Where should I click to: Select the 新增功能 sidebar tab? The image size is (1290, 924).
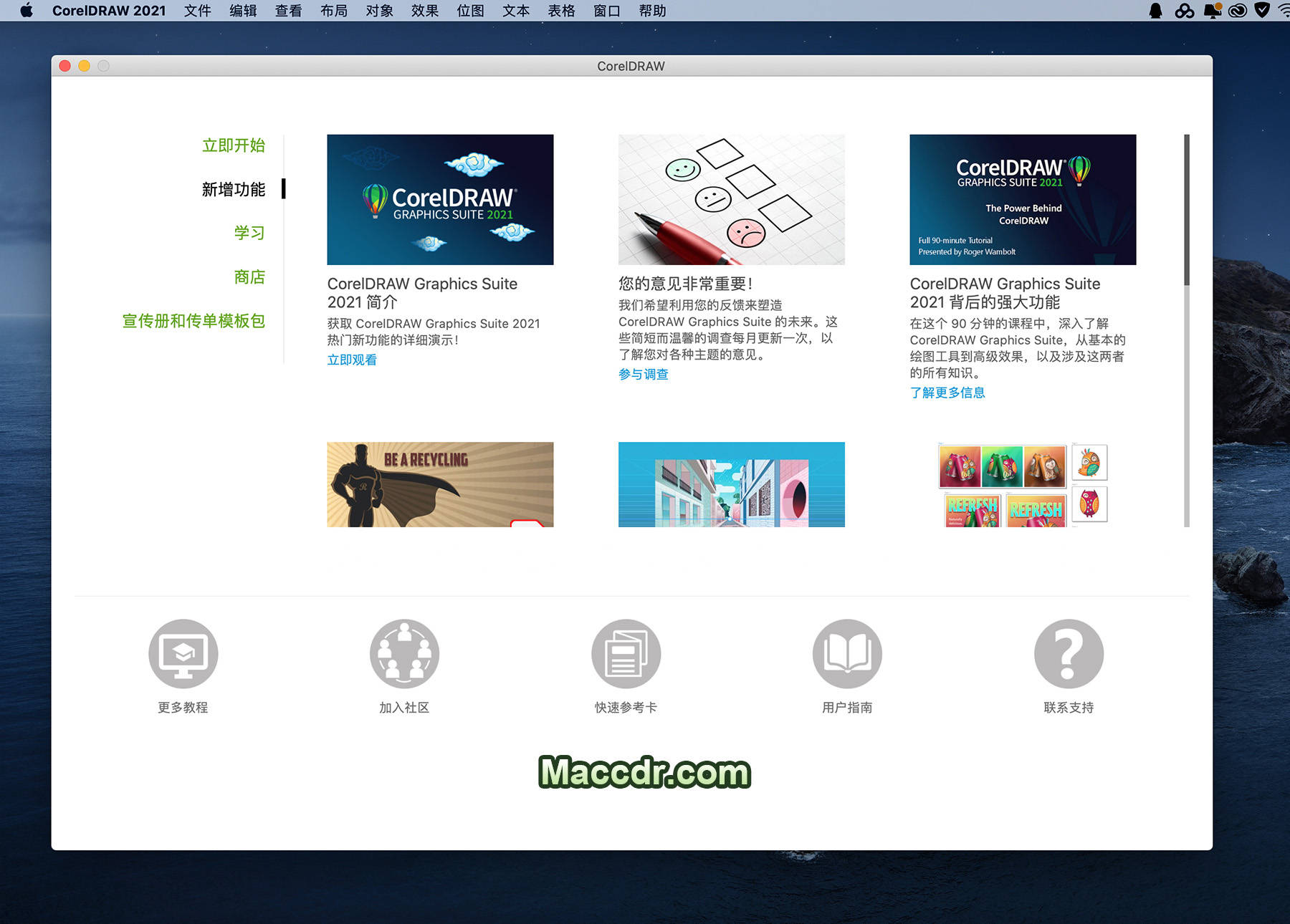(x=234, y=189)
